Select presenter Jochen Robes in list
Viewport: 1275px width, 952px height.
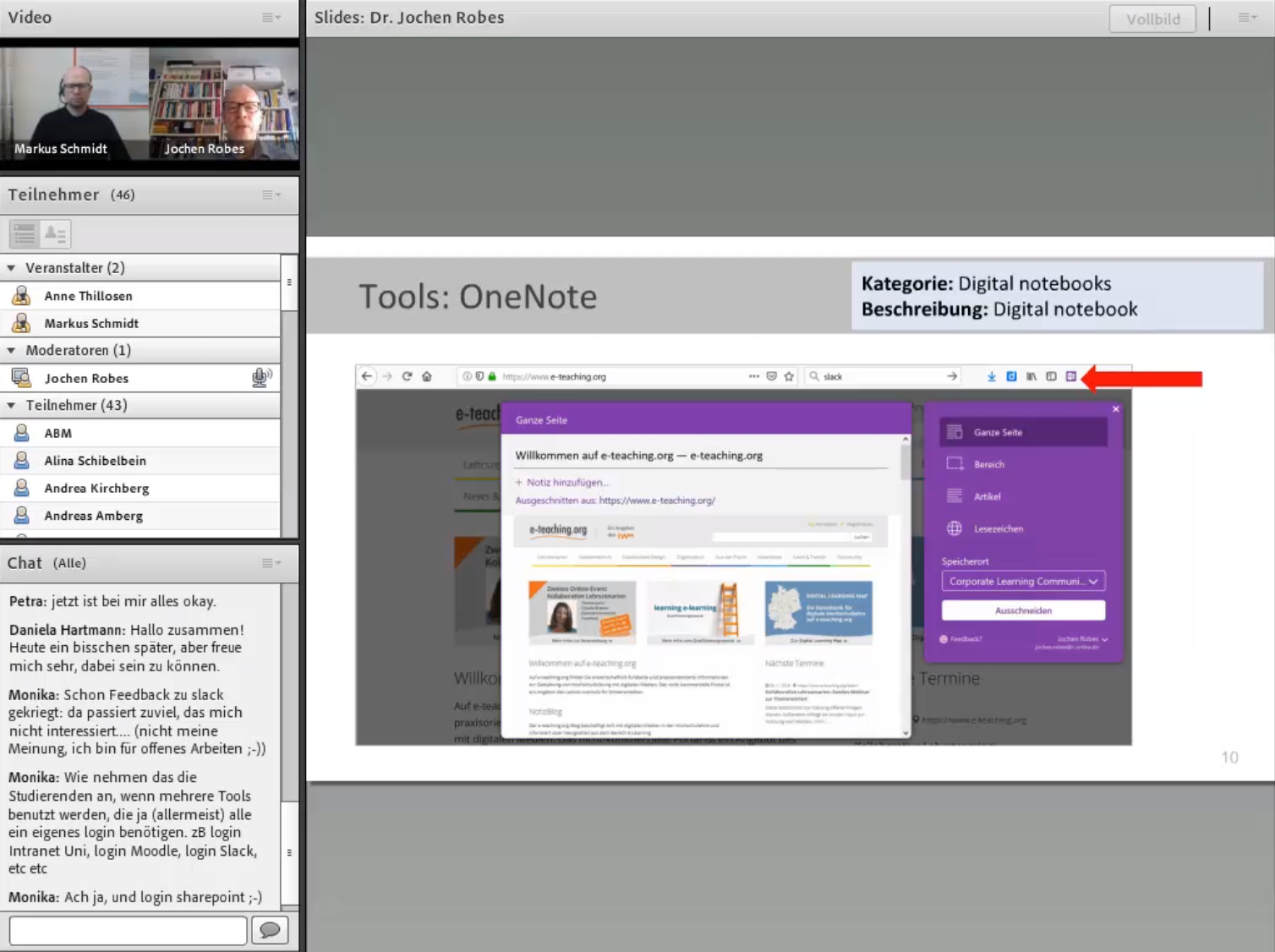tap(140, 378)
